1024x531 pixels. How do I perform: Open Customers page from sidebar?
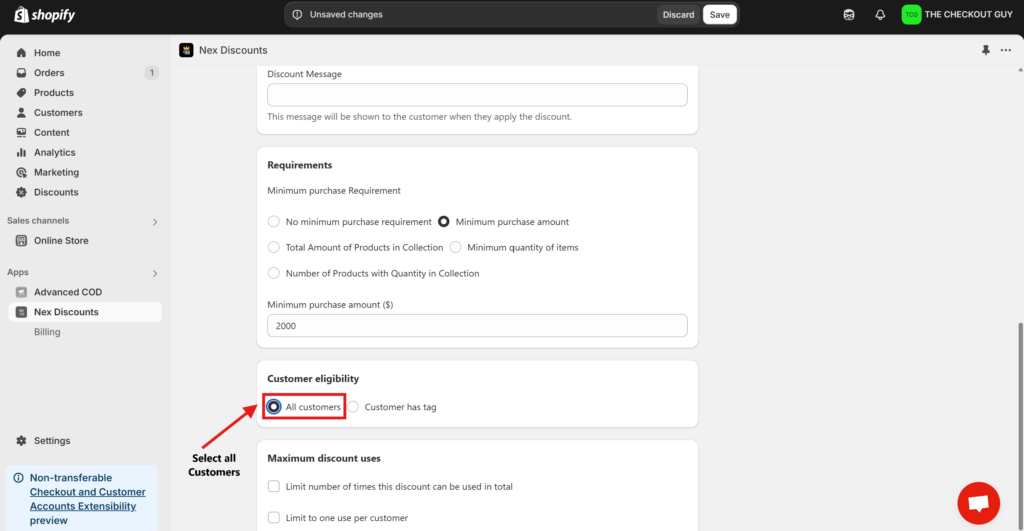click(58, 112)
